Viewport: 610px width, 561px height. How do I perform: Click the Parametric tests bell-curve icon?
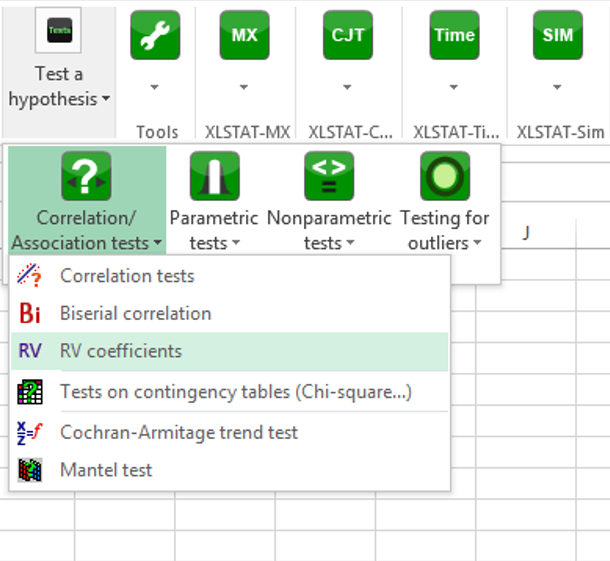pyautogui.click(x=215, y=176)
